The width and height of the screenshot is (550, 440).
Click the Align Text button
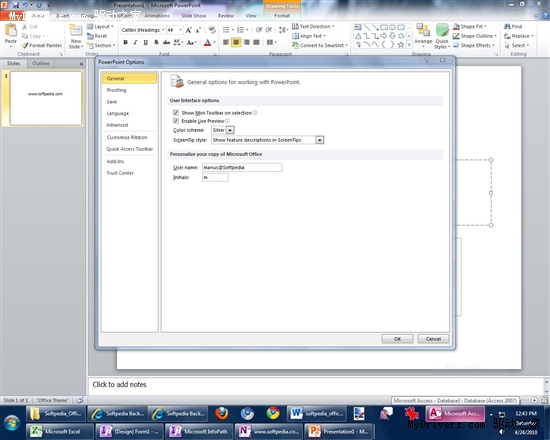point(309,36)
